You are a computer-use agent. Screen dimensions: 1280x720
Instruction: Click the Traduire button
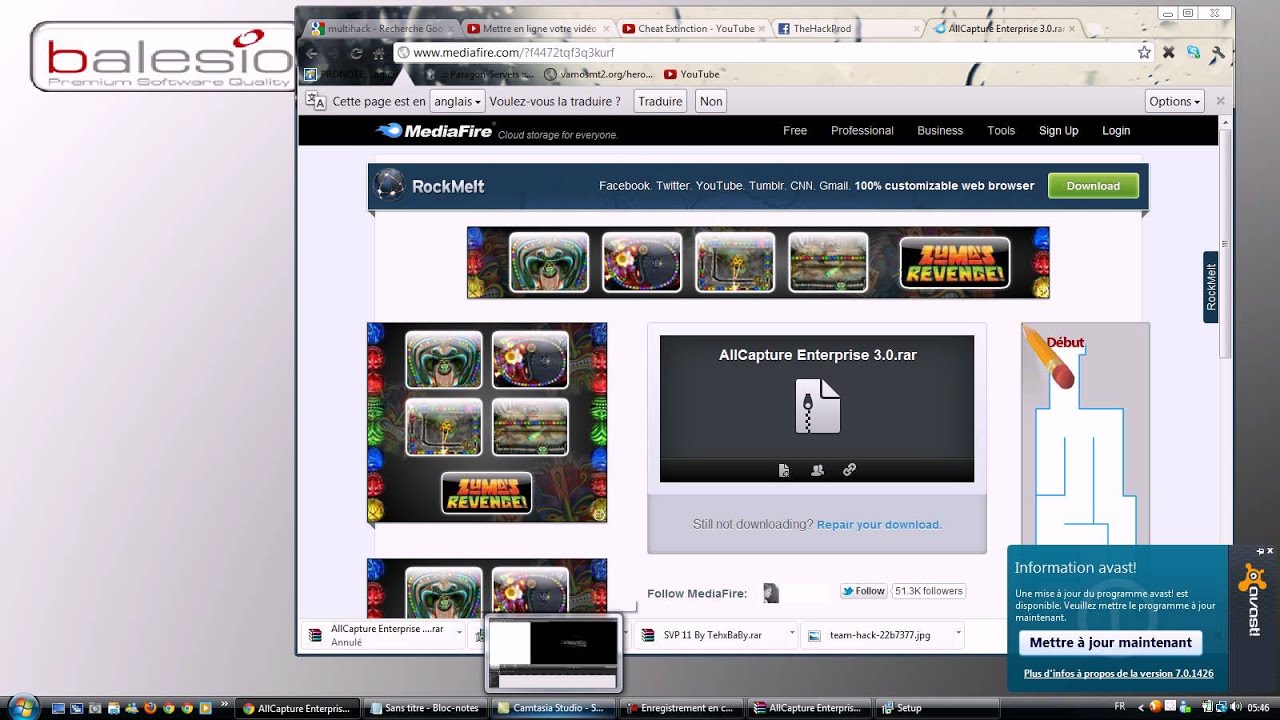tap(660, 101)
